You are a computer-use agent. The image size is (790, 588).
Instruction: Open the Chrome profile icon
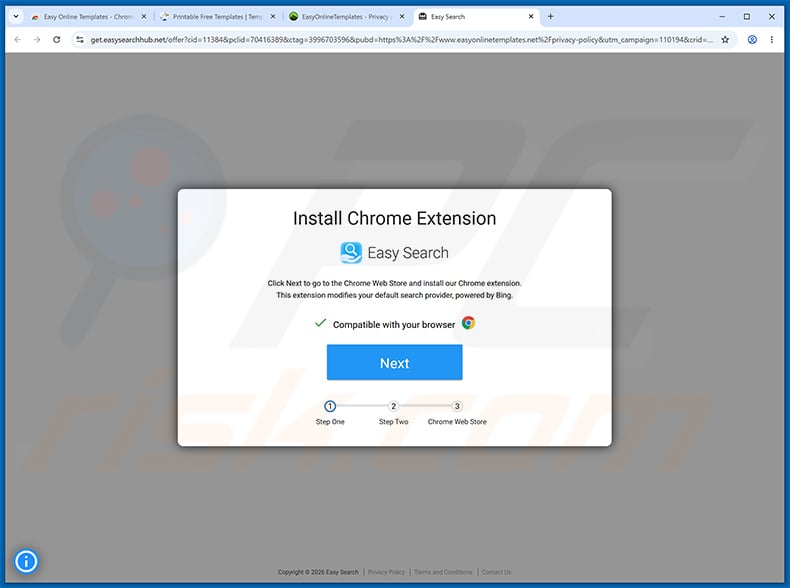[752, 39]
